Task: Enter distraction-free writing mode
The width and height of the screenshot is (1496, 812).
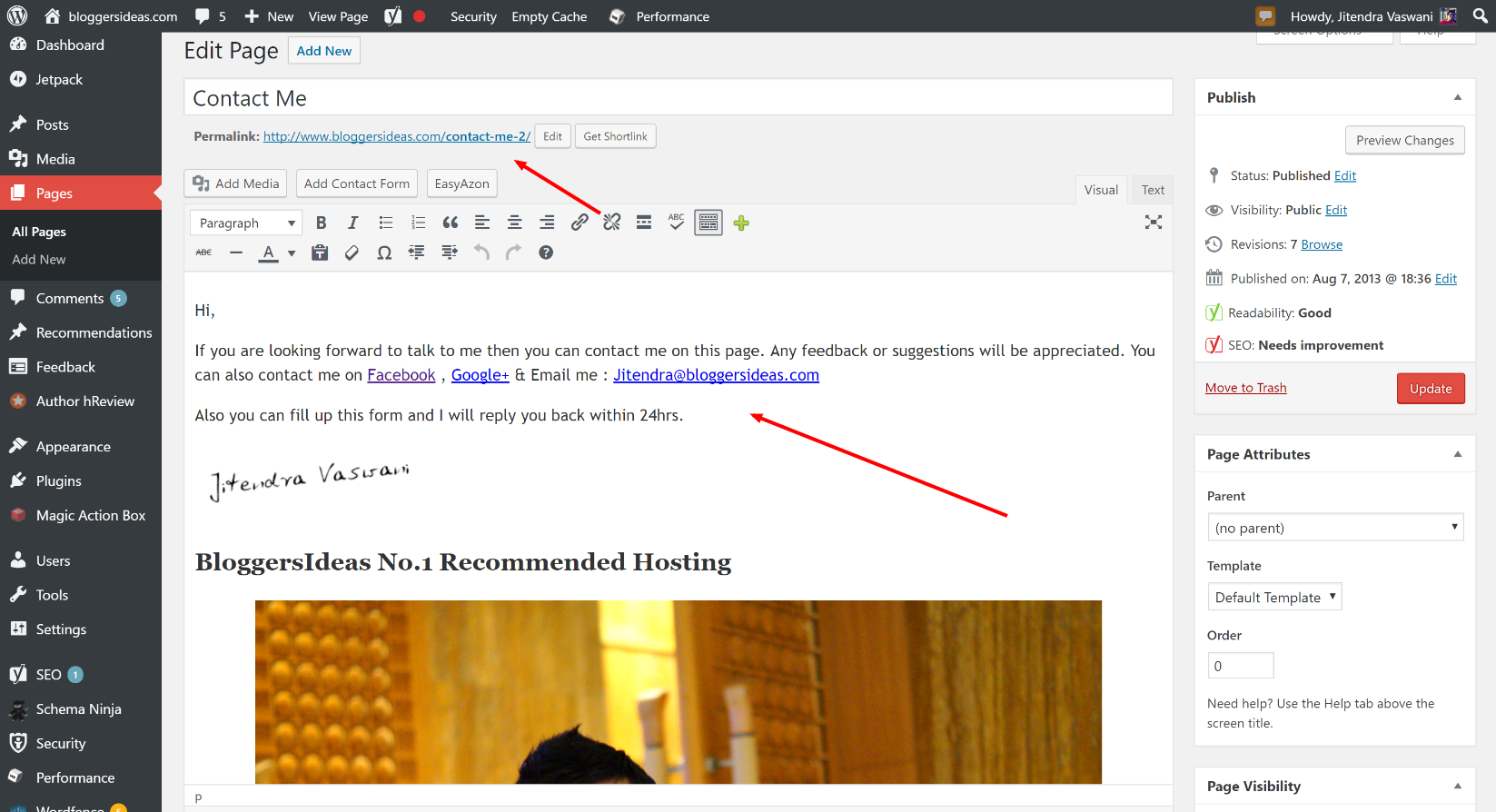Action: (x=1154, y=223)
